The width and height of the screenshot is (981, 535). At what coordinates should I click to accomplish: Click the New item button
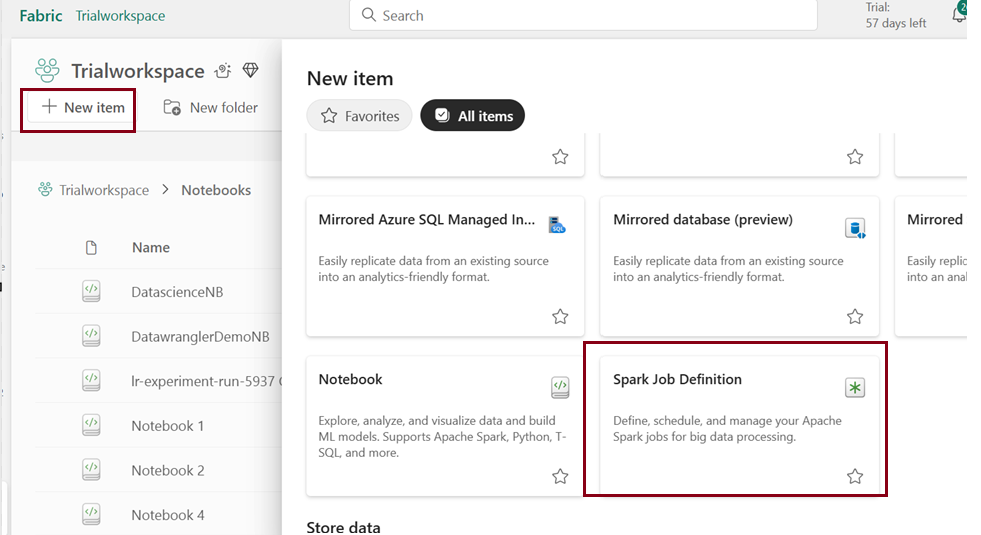[82, 108]
